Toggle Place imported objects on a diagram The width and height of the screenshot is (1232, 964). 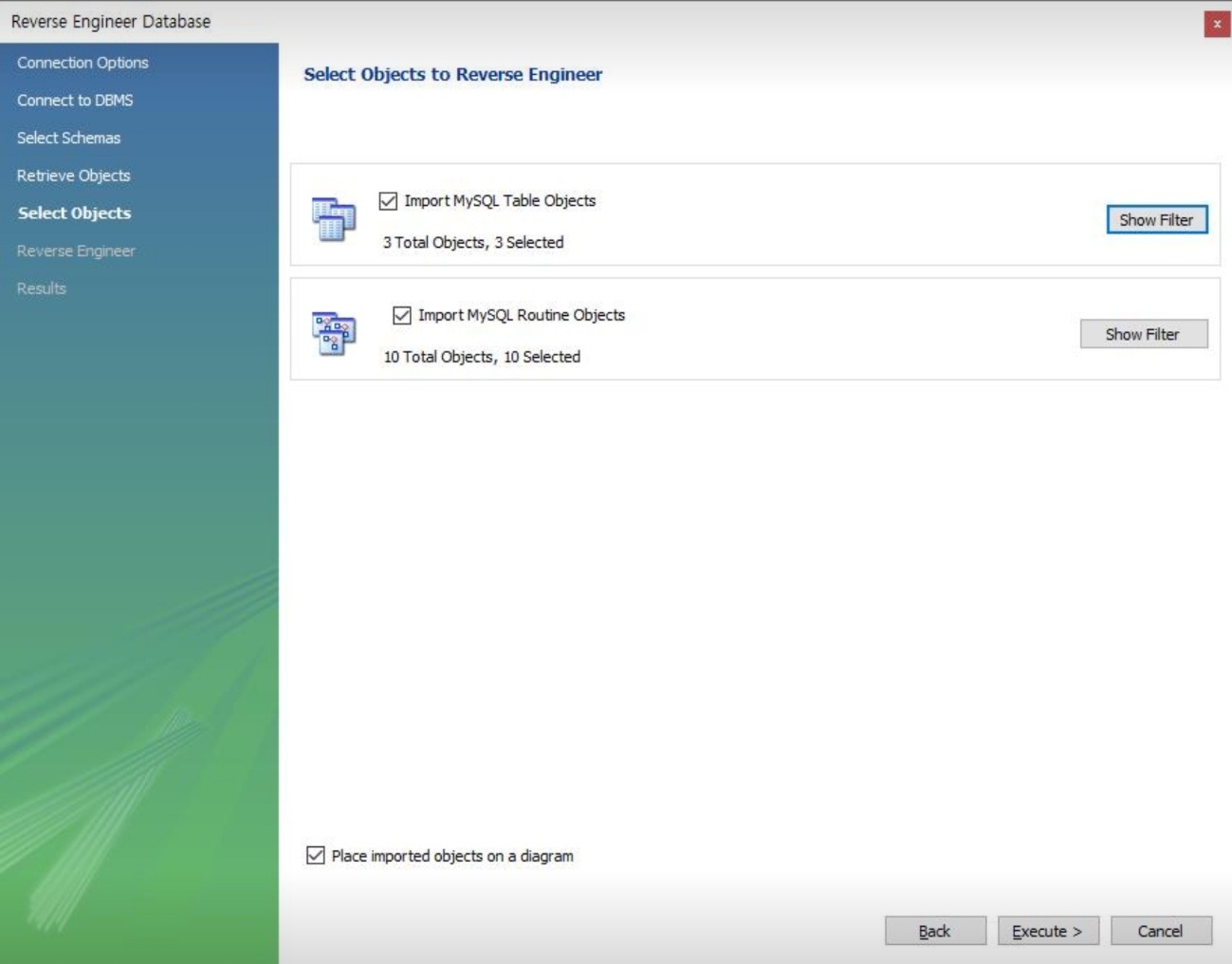point(316,856)
